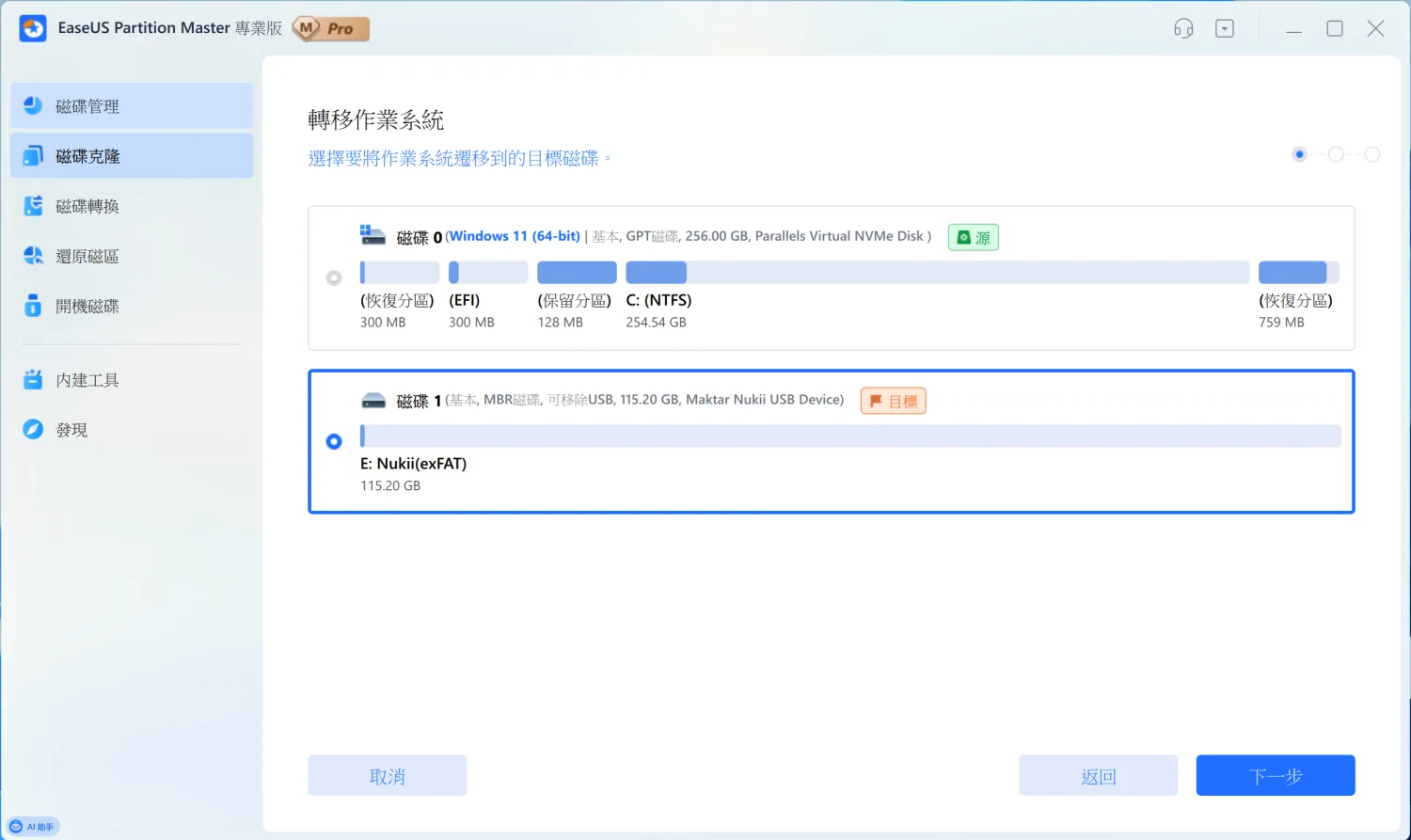Viewport: 1411px width, 840px height.
Task: Click the 254.54 GB size text
Action: [x=656, y=322]
